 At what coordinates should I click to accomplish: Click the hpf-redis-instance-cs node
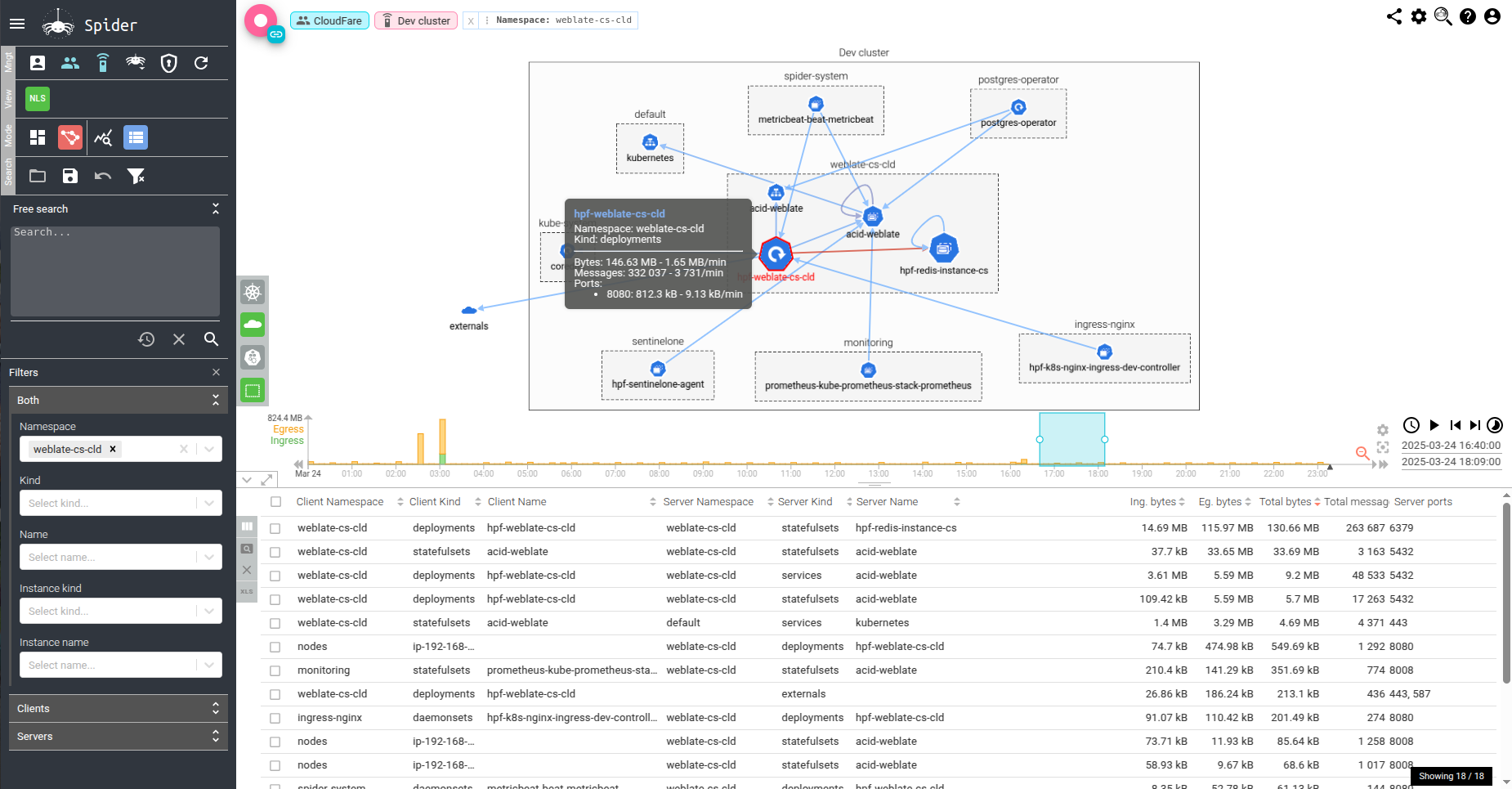944,249
